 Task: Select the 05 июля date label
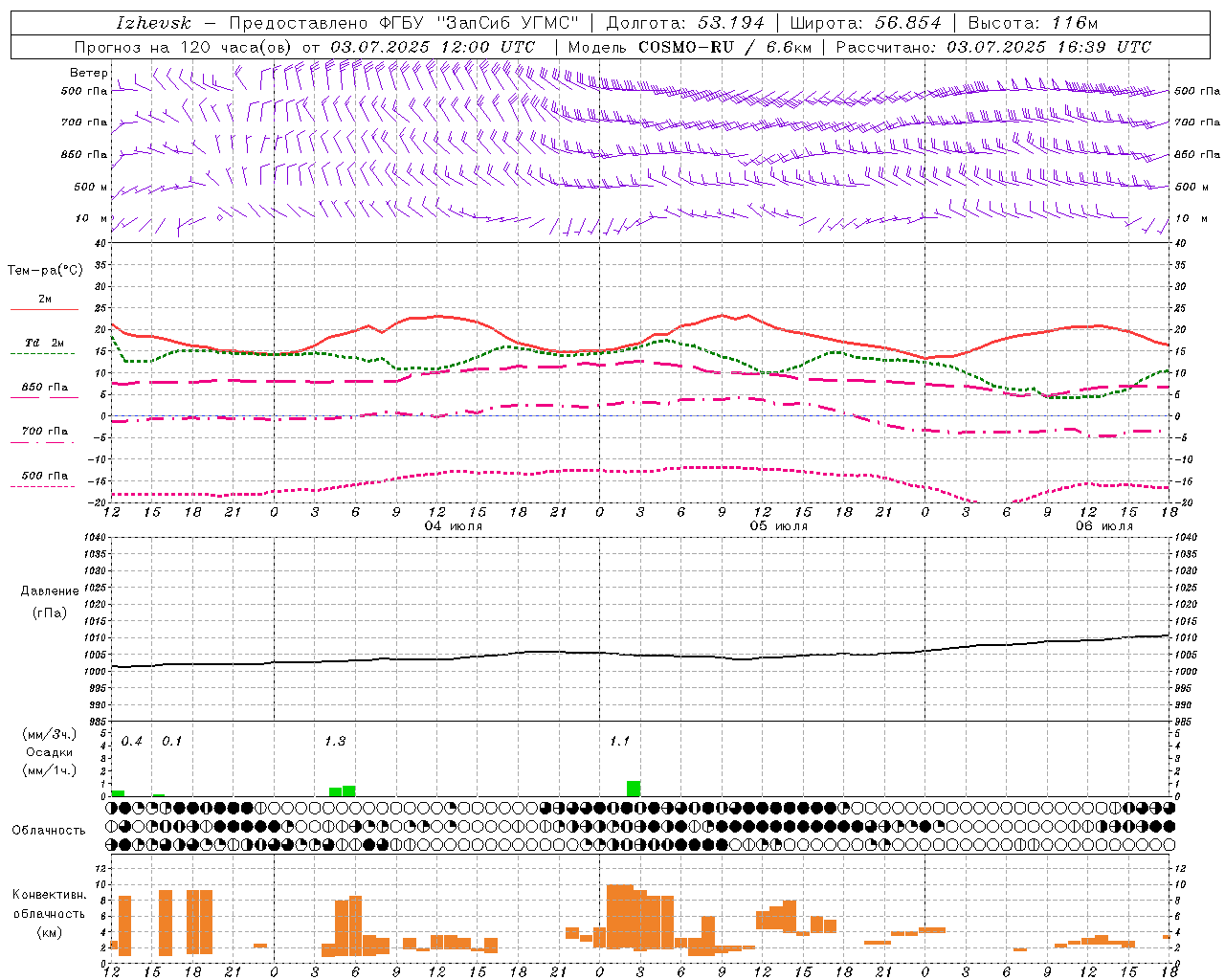(x=779, y=526)
